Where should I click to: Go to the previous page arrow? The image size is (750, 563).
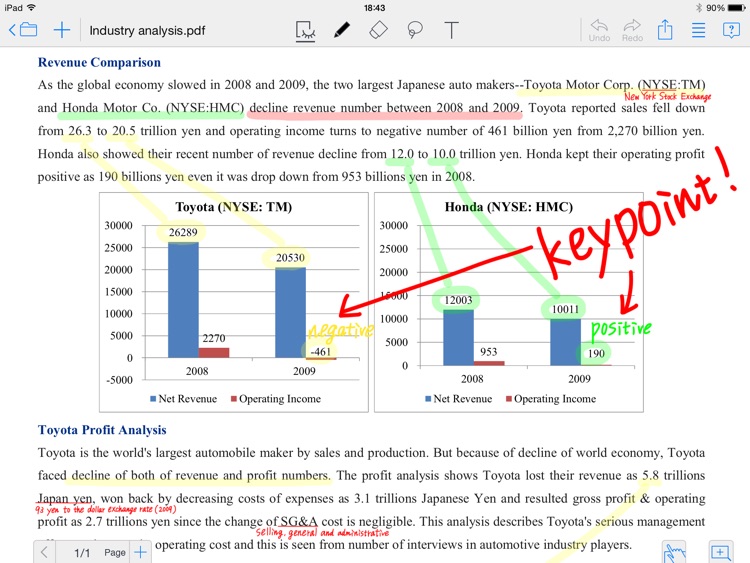(x=44, y=552)
